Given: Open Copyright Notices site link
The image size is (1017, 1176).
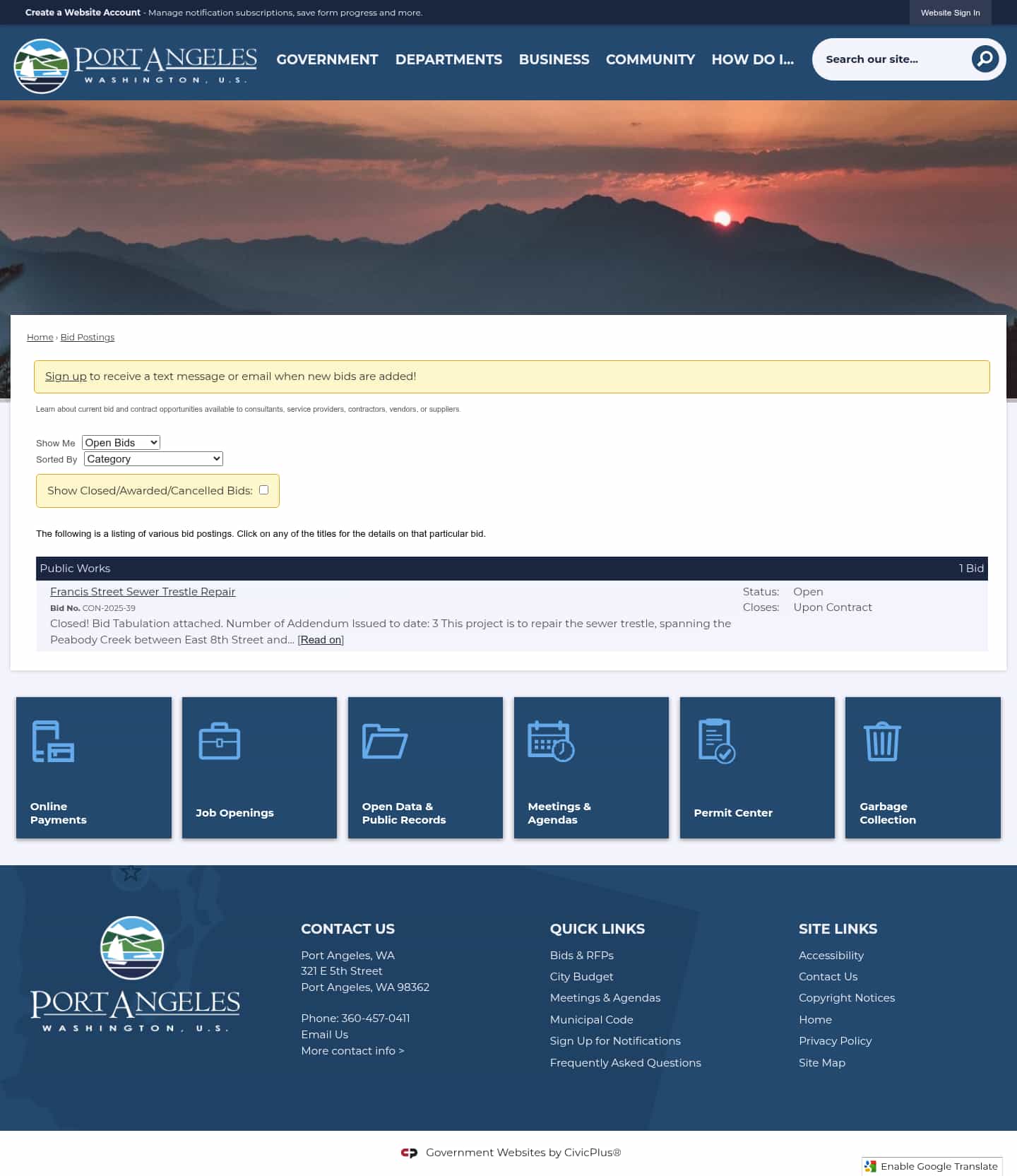Looking at the screenshot, I should (x=847, y=998).
